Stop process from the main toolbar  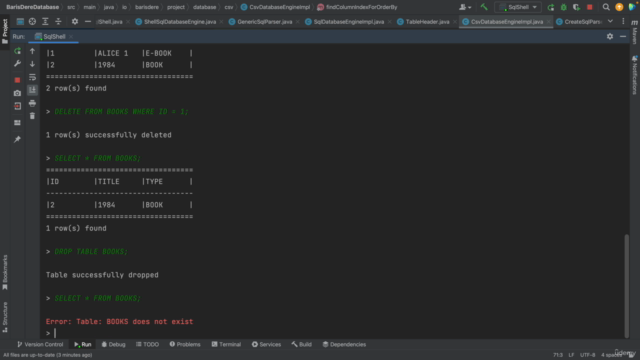click(589, 7)
